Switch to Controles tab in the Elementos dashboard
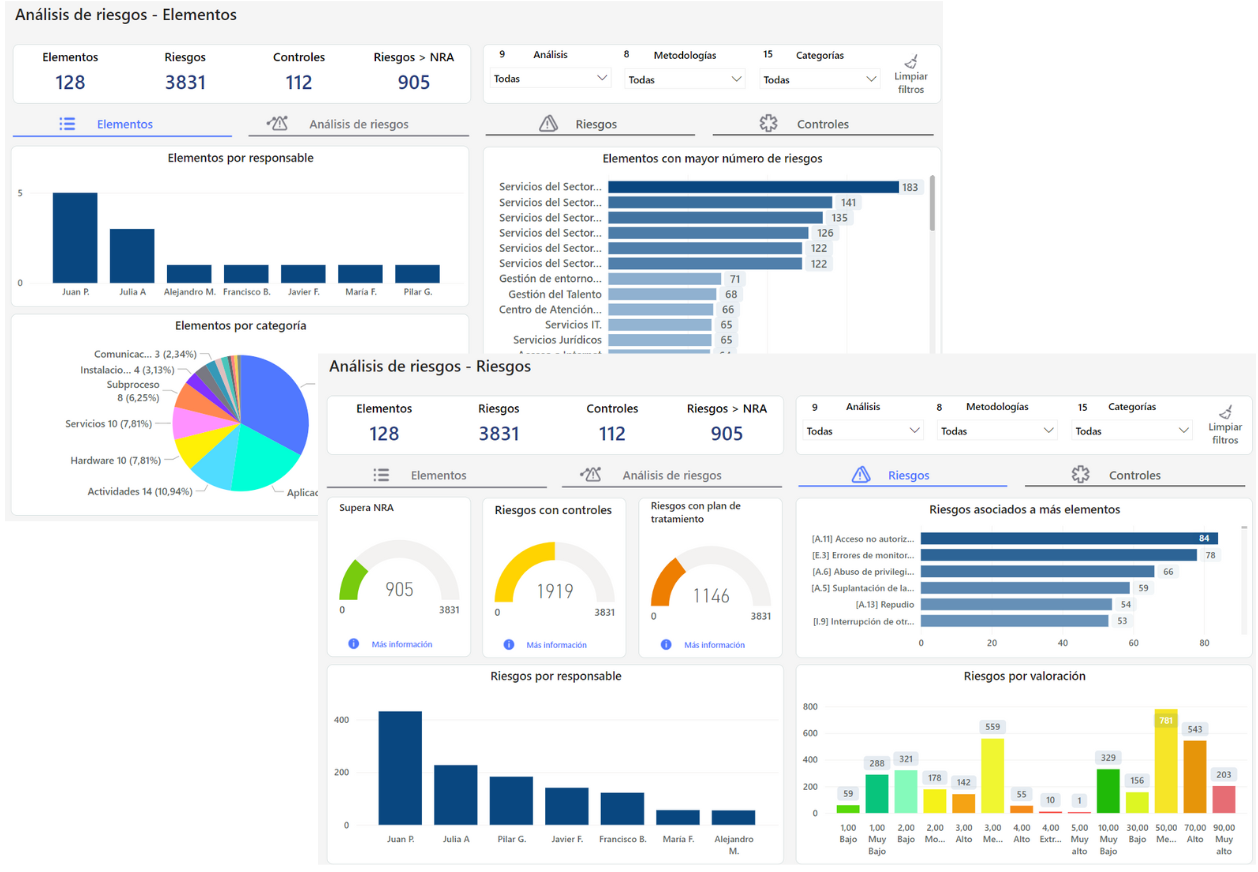The image size is (1258, 872). point(822,124)
